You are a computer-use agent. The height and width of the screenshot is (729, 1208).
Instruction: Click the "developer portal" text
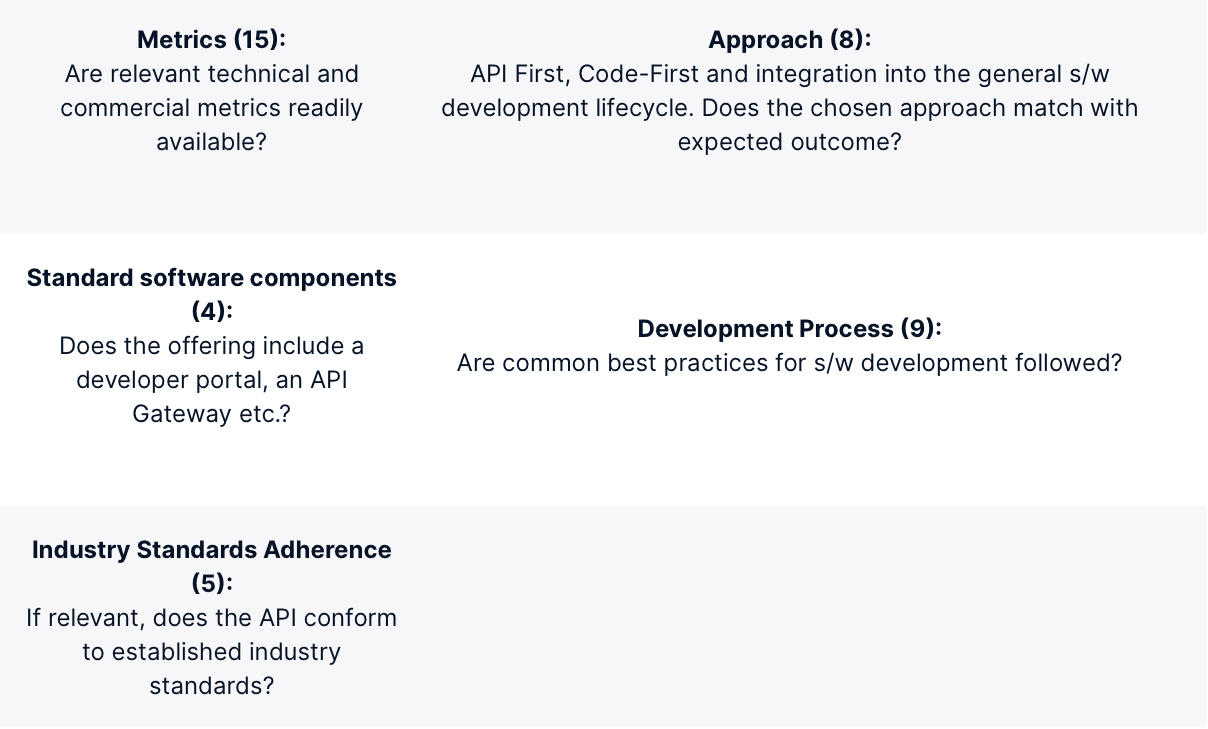point(151,380)
